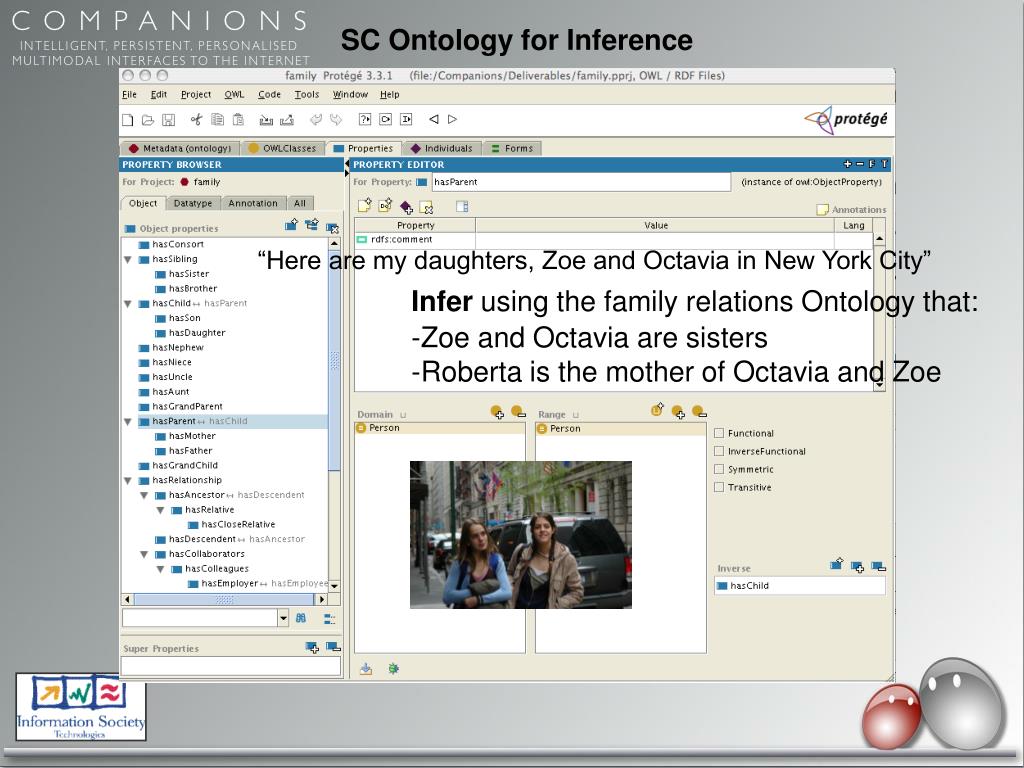Collapse the hasSibling tree node
Screen dimensions: 1024x768
[128, 259]
